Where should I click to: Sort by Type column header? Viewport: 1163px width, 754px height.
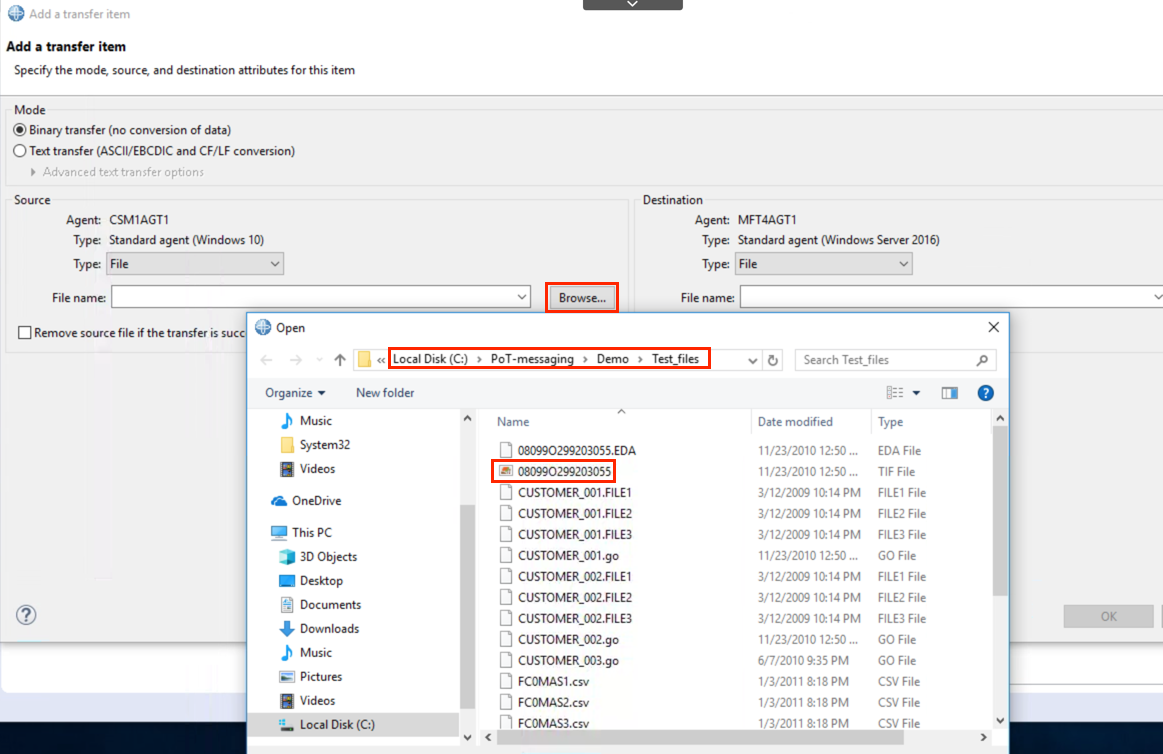(890, 422)
